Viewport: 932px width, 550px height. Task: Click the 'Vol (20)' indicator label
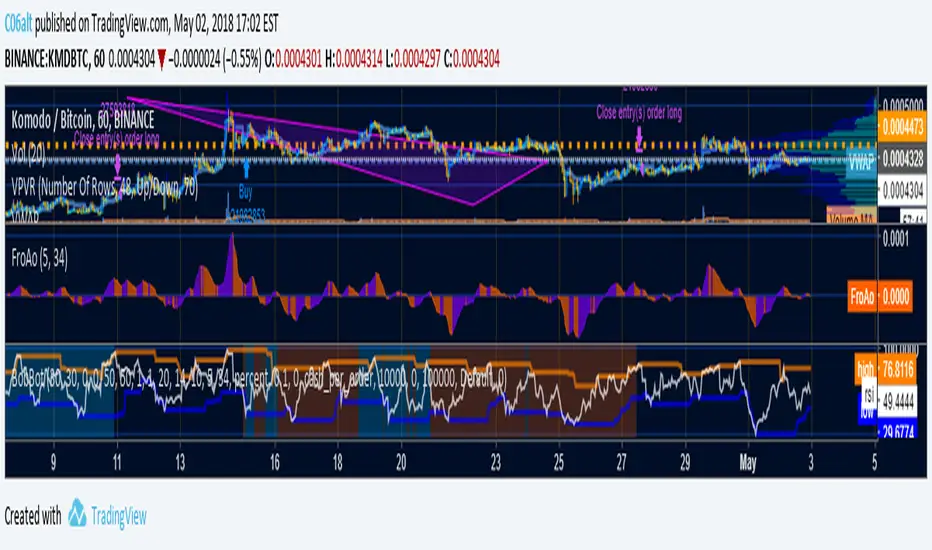[29, 155]
